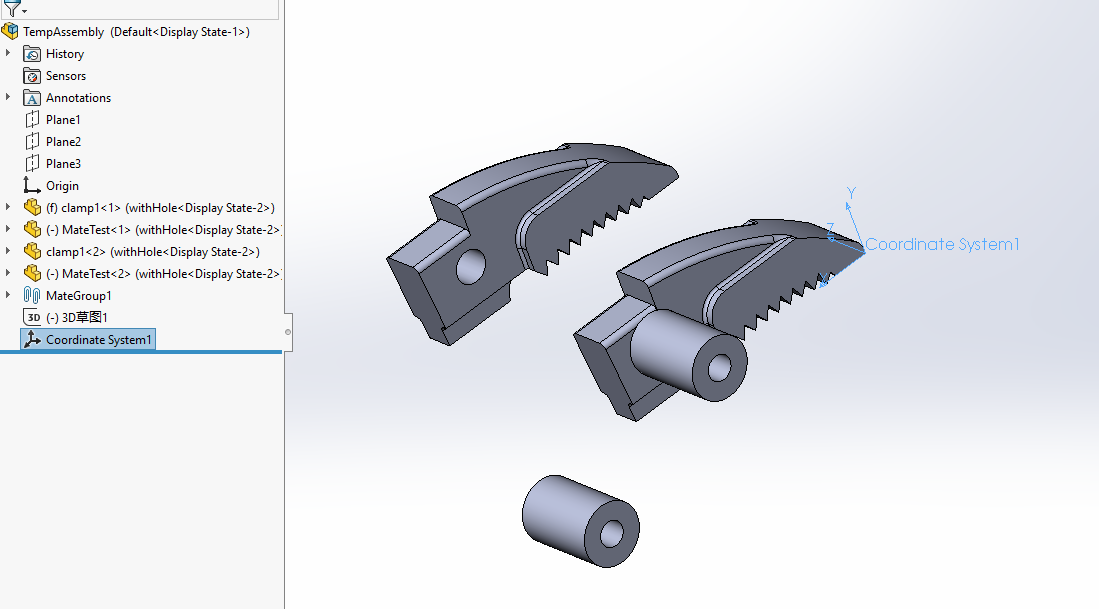Select the Sensors tree entry
1099x609 pixels.
66,76
